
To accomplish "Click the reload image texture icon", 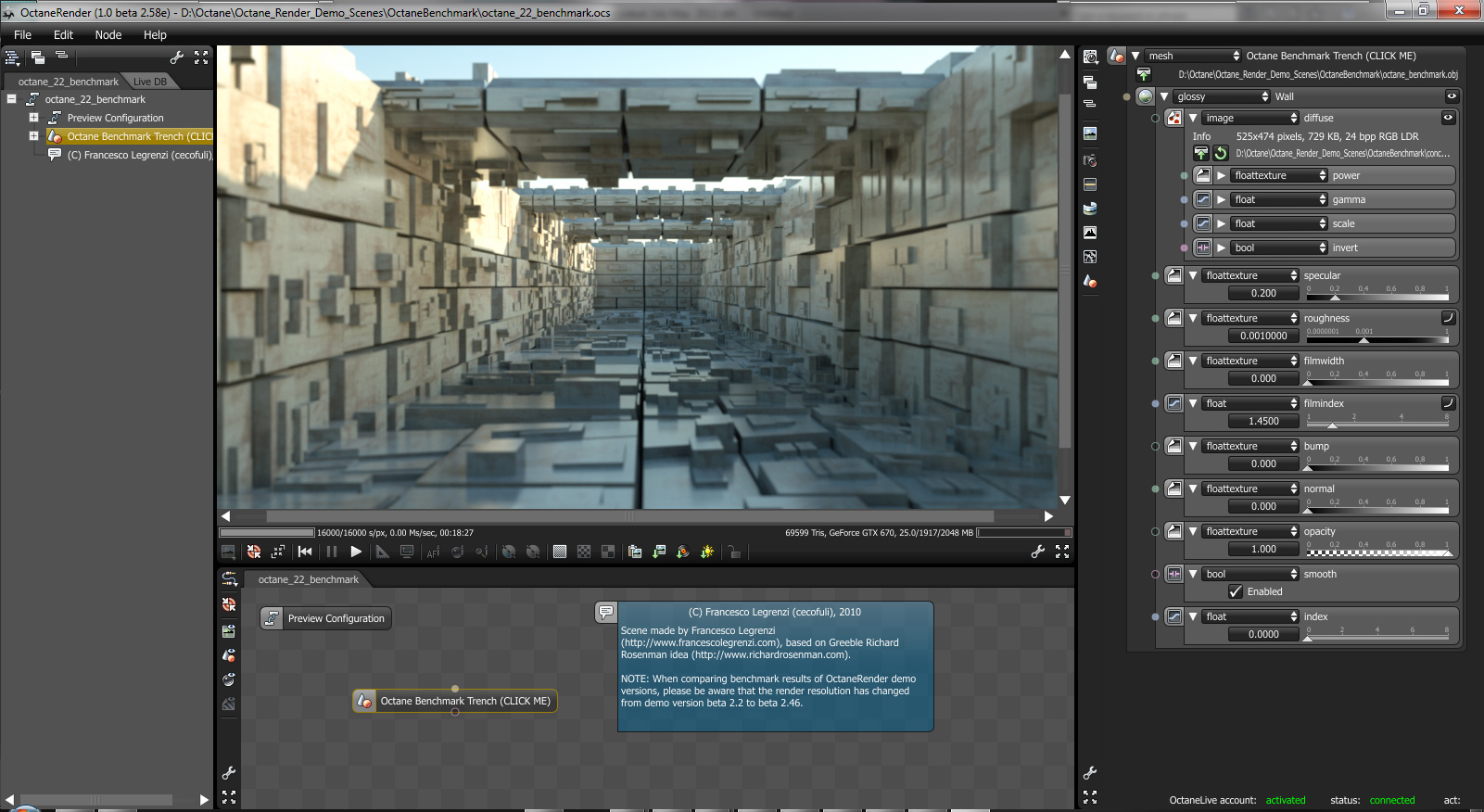I will (1221, 153).
